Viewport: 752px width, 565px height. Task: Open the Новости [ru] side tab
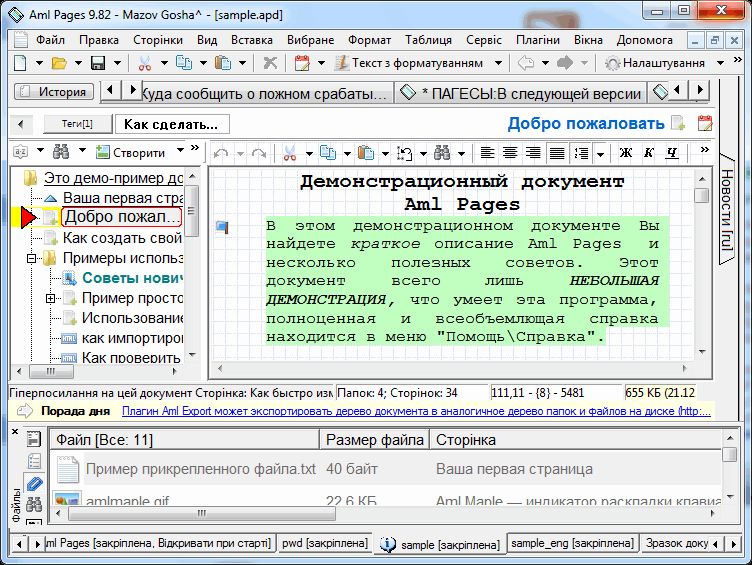(x=727, y=210)
